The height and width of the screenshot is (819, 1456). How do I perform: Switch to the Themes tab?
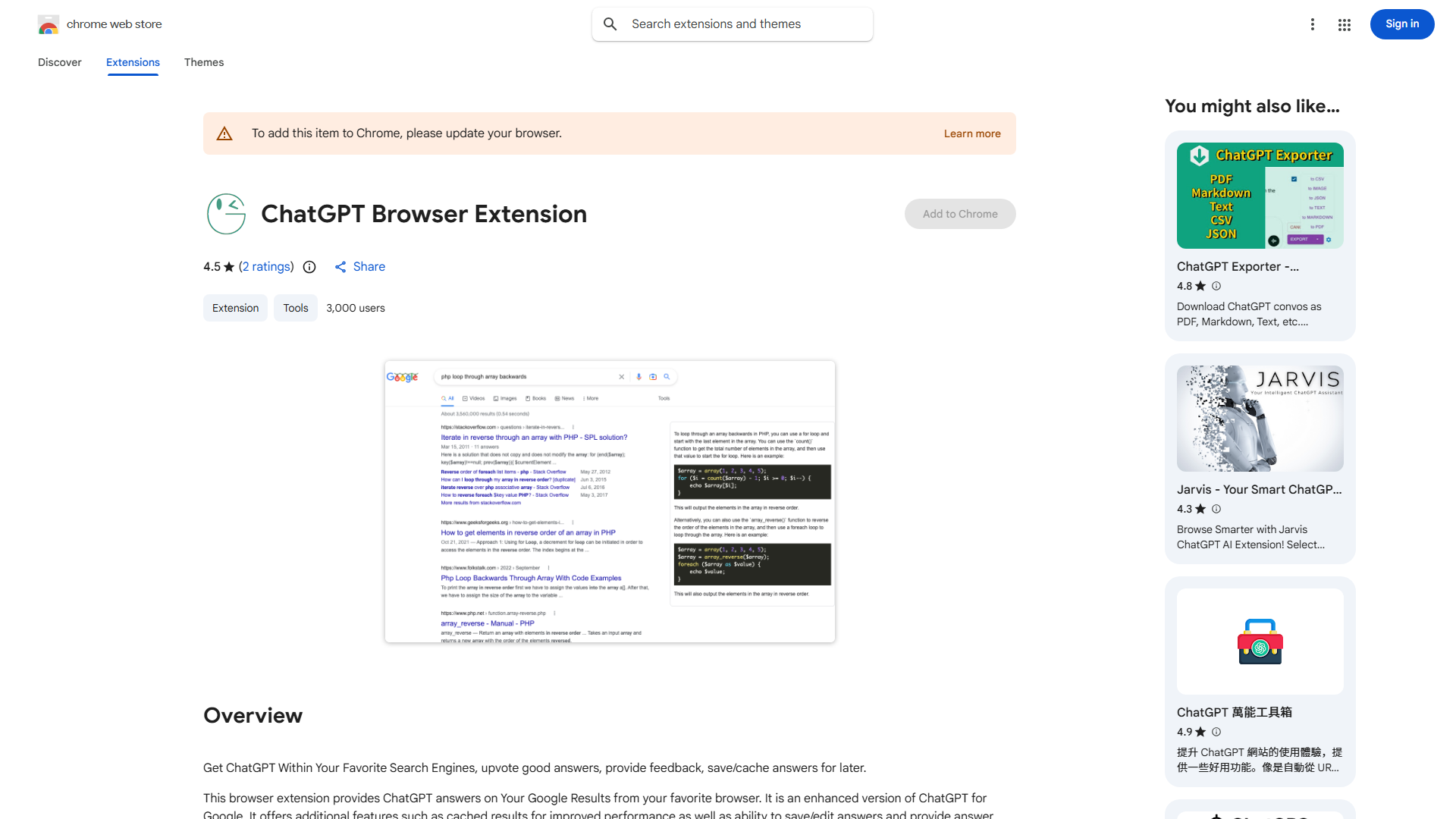203,62
